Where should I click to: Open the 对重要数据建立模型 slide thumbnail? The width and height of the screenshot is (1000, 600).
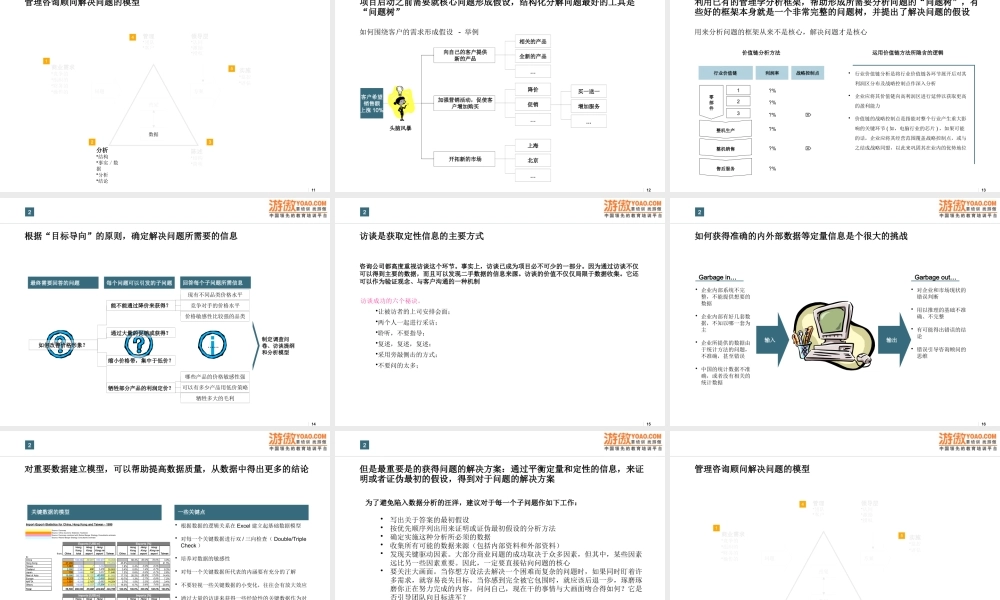tap(165, 516)
